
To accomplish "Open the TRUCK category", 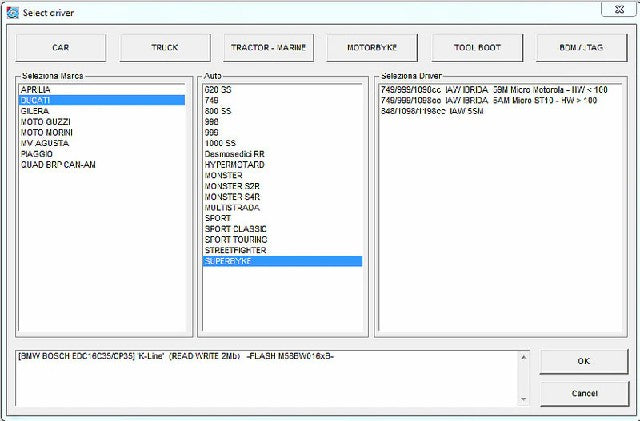I will [x=165, y=48].
